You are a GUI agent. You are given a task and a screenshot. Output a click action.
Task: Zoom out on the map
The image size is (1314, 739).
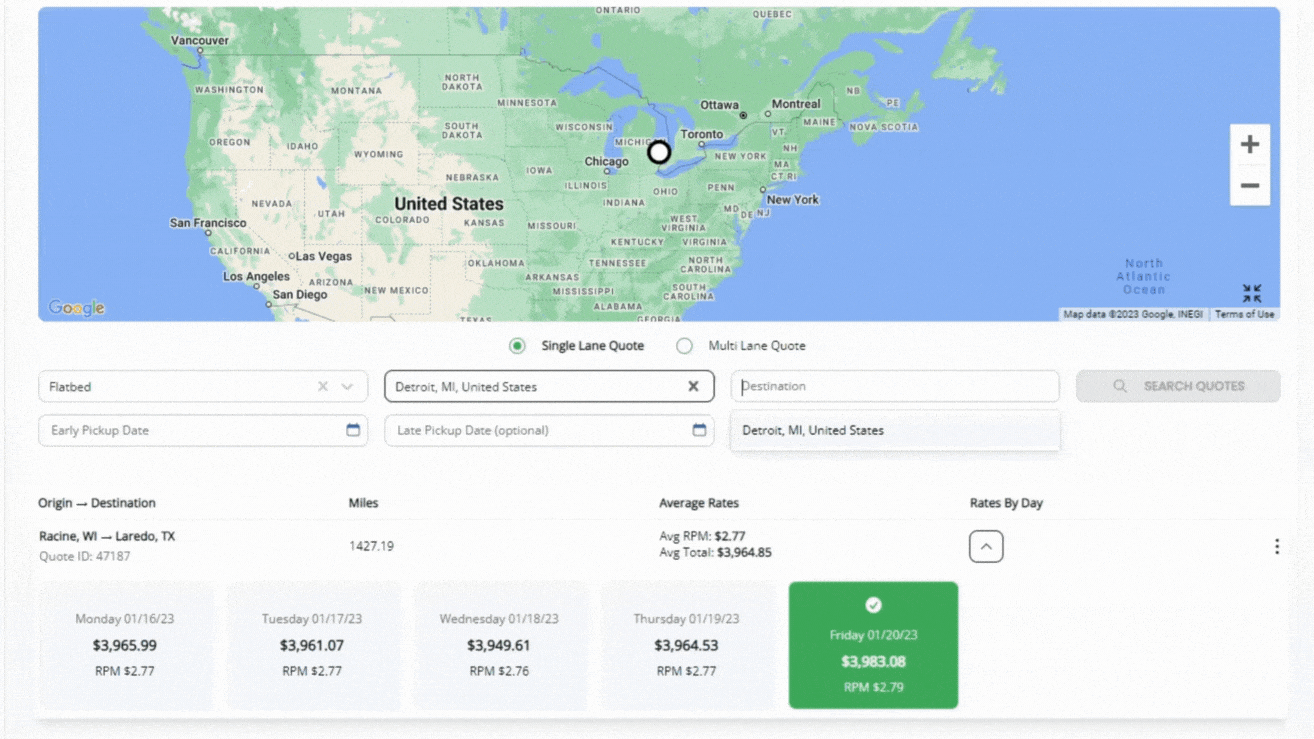tap(1249, 186)
